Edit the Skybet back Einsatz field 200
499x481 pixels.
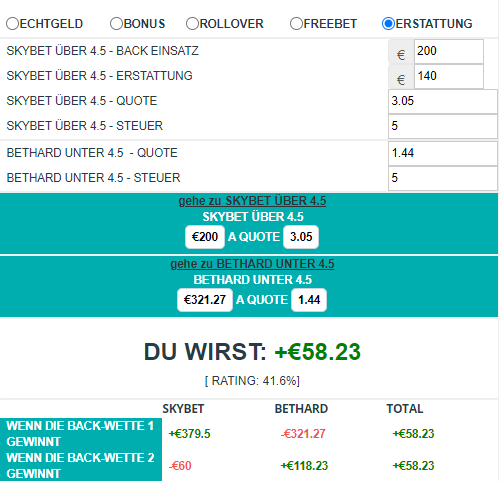(x=449, y=51)
